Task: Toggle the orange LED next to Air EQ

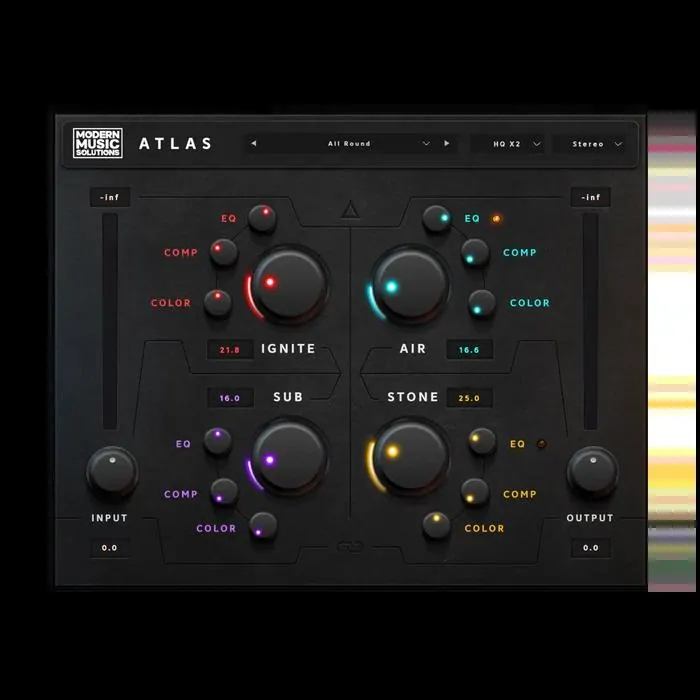Action: coord(496,218)
